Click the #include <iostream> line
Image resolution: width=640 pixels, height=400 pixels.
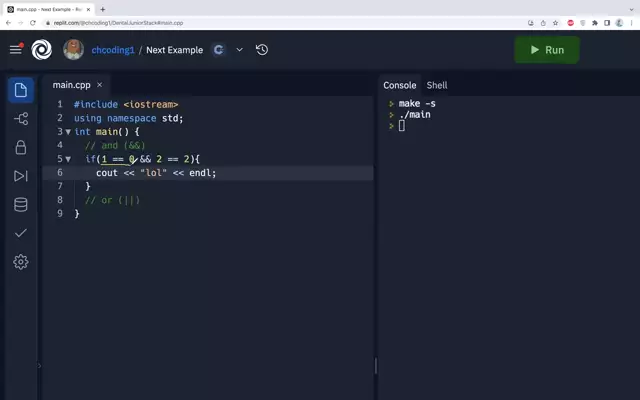[x=126, y=104]
